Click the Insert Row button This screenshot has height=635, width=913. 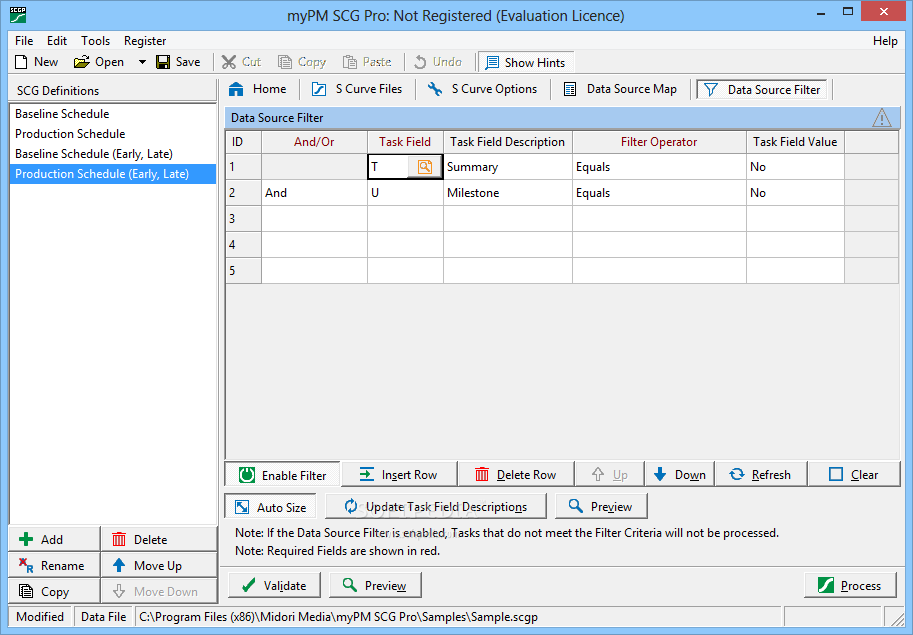coord(399,474)
